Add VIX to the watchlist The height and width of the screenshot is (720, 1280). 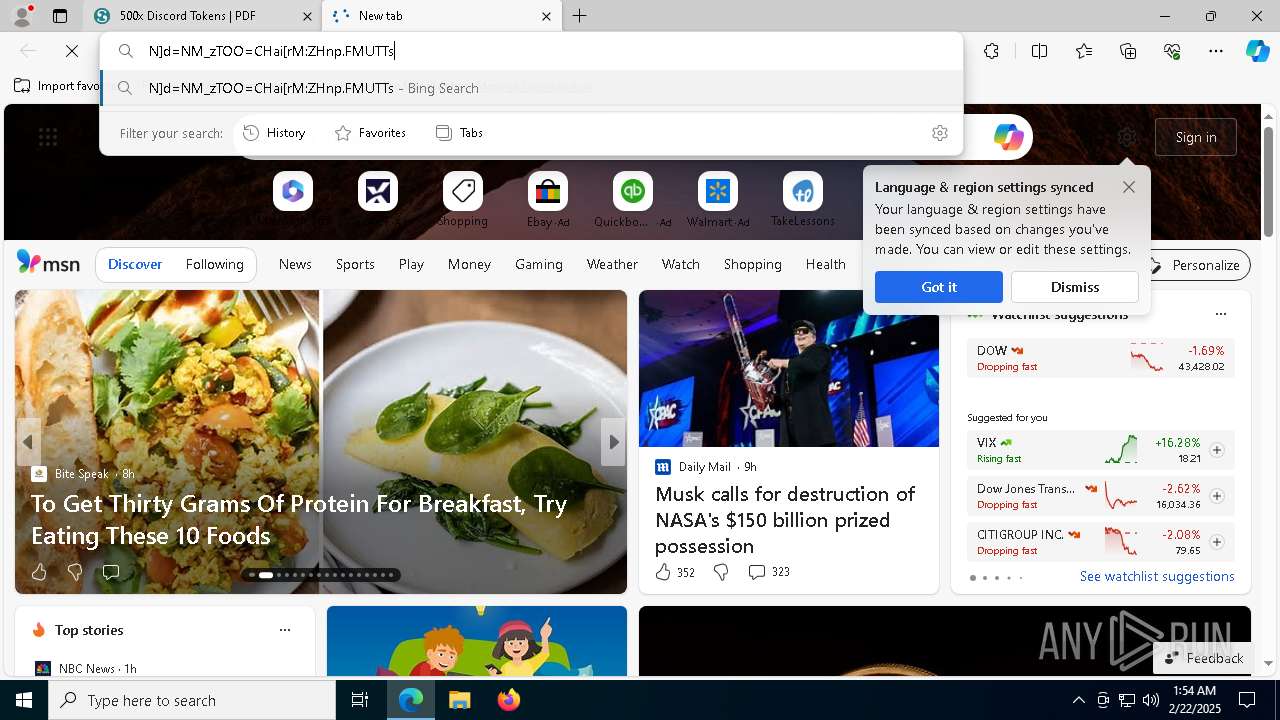point(1216,450)
